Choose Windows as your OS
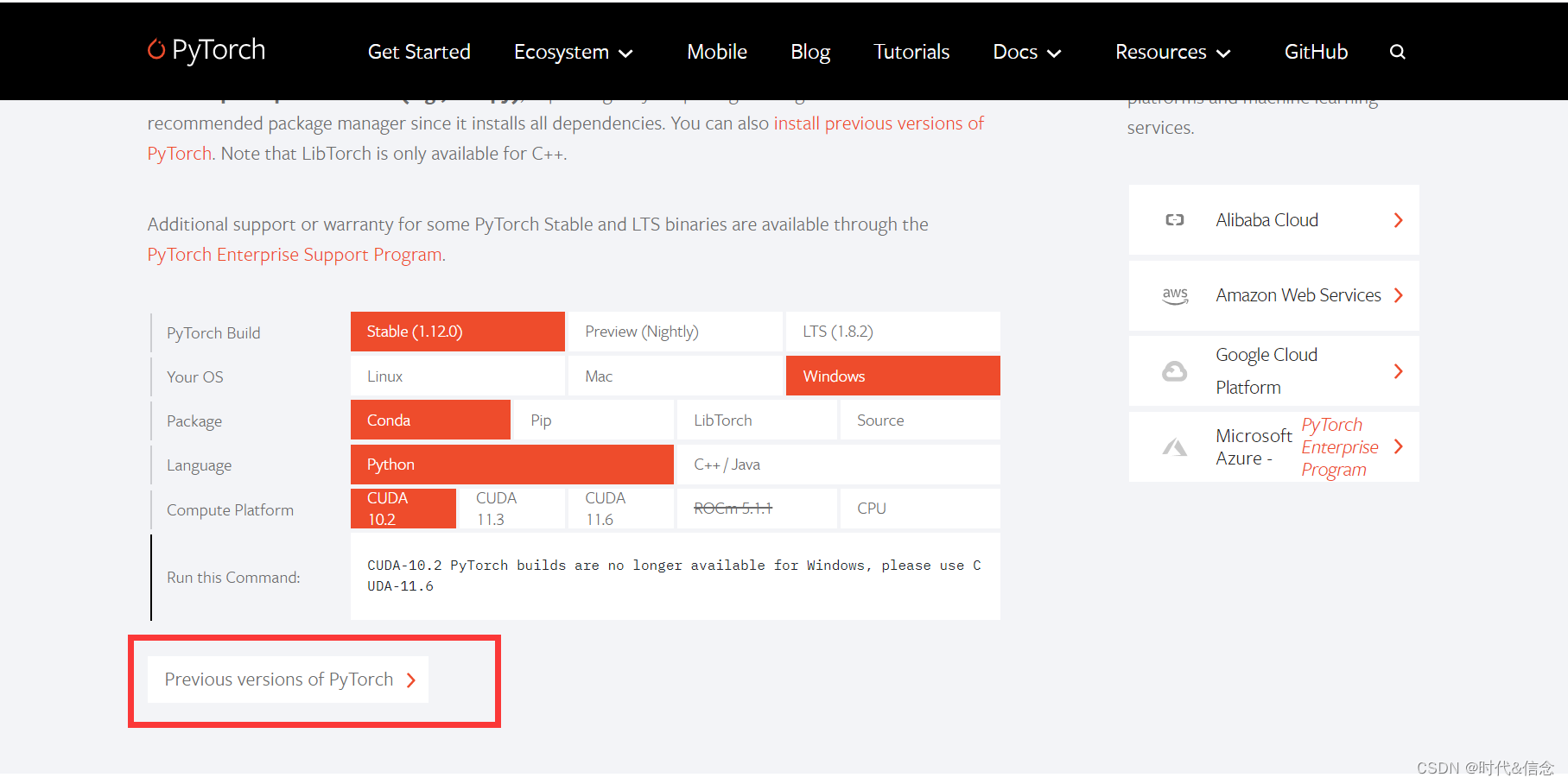 (x=892, y=376)
